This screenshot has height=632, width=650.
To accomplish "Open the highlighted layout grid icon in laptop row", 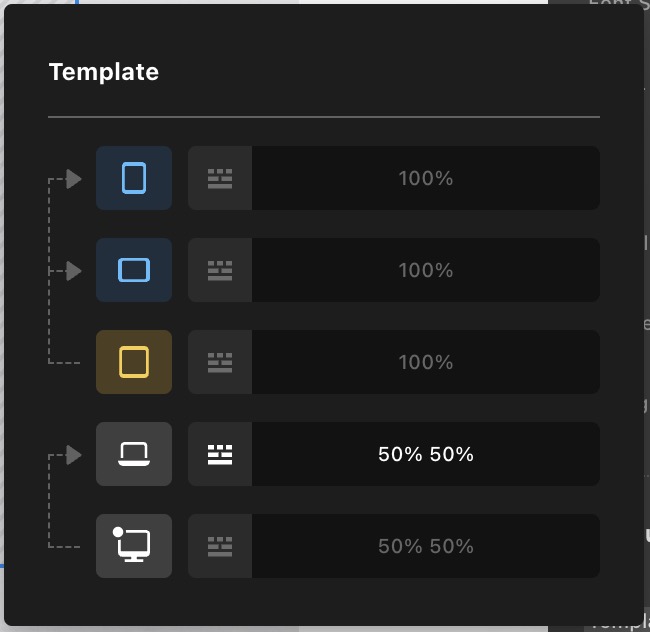I will point(220,454).
